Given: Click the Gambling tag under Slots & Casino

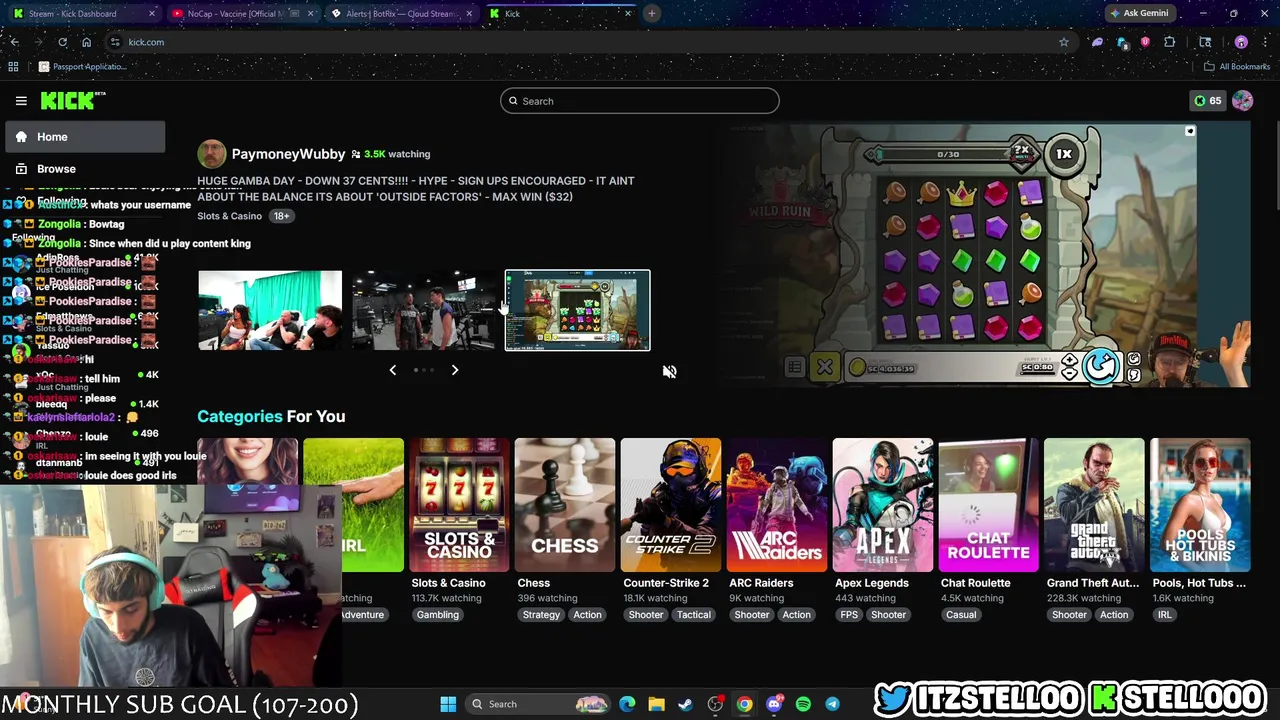Looking at the screenshot, I should click(438, 615).
